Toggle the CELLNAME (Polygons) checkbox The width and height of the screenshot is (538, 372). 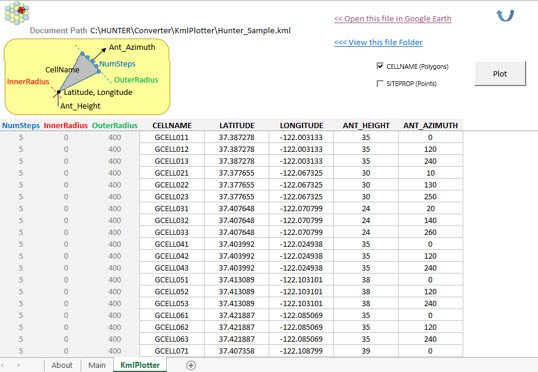tap(380, 66)
